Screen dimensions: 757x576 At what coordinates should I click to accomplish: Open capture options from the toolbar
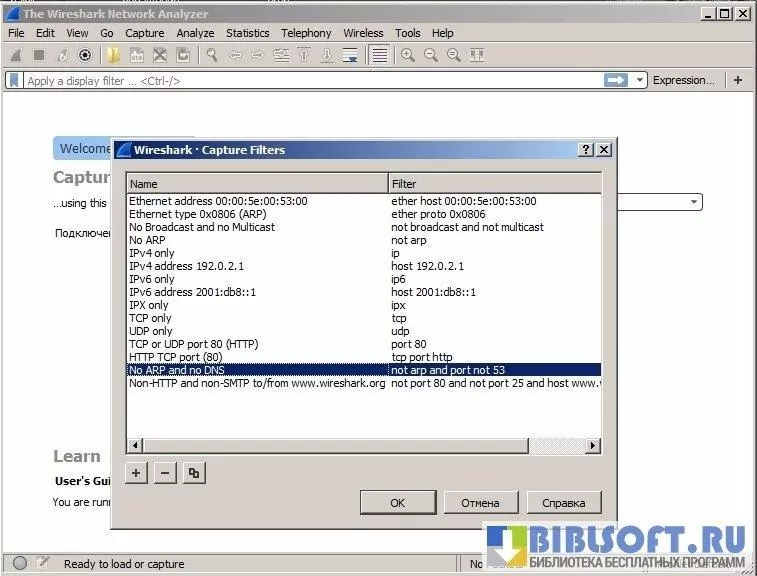pos(85,55)
